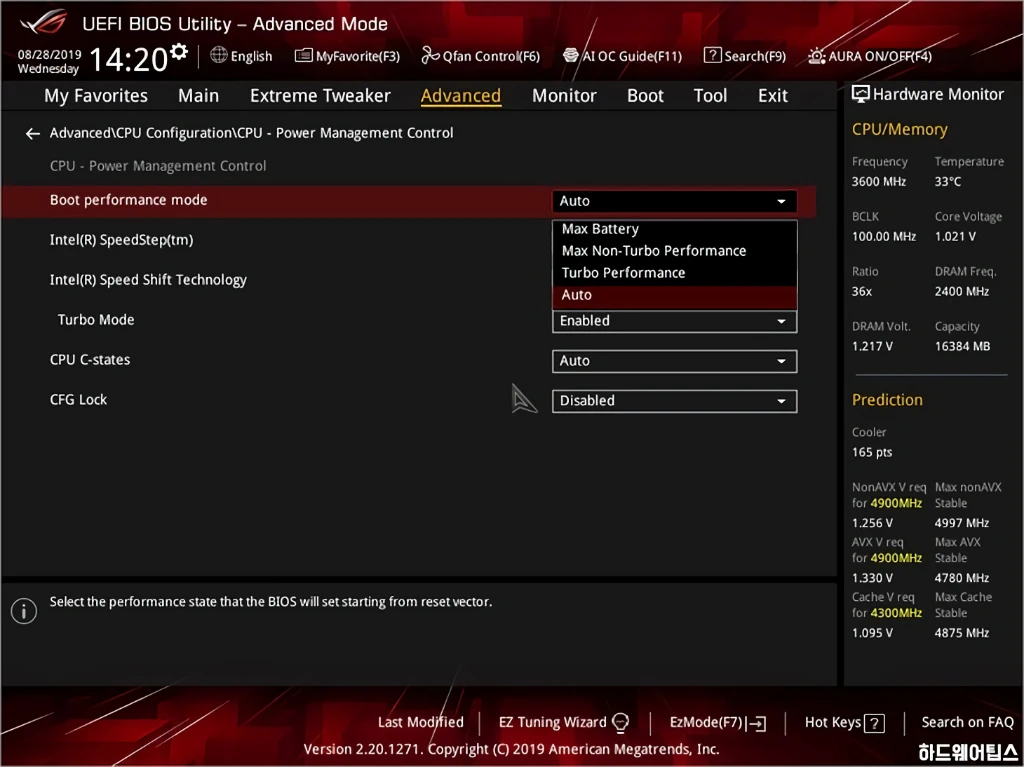This screenshot has width=1024, height=767.
Task: Go to the Exit tab
Action: [x=773, y=95]
